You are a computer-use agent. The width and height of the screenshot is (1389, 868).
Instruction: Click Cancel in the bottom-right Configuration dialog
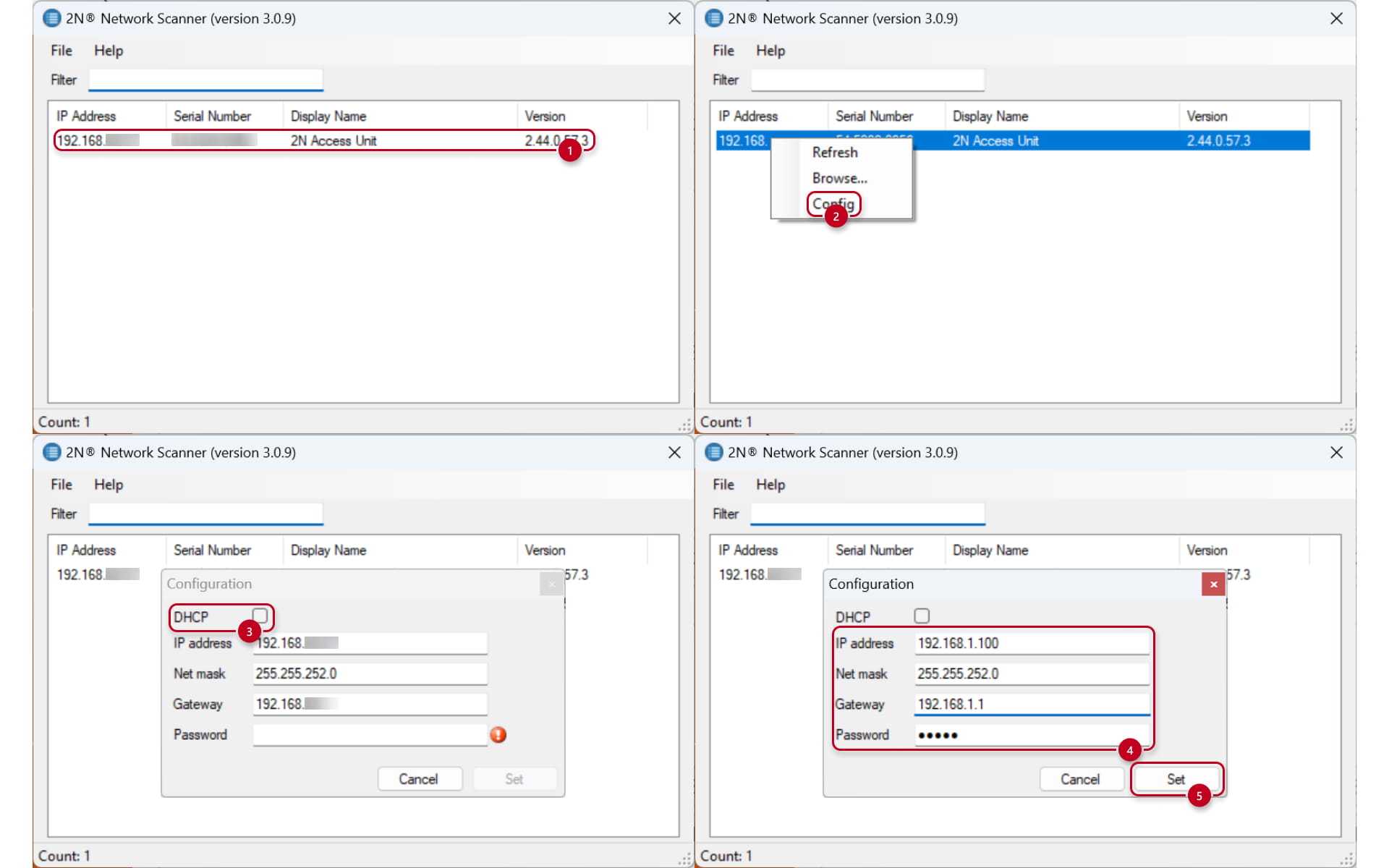[x=1081, y=779]
